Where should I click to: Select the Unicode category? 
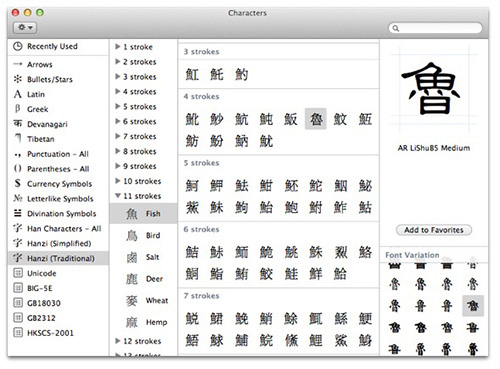[x=58, y=273]
